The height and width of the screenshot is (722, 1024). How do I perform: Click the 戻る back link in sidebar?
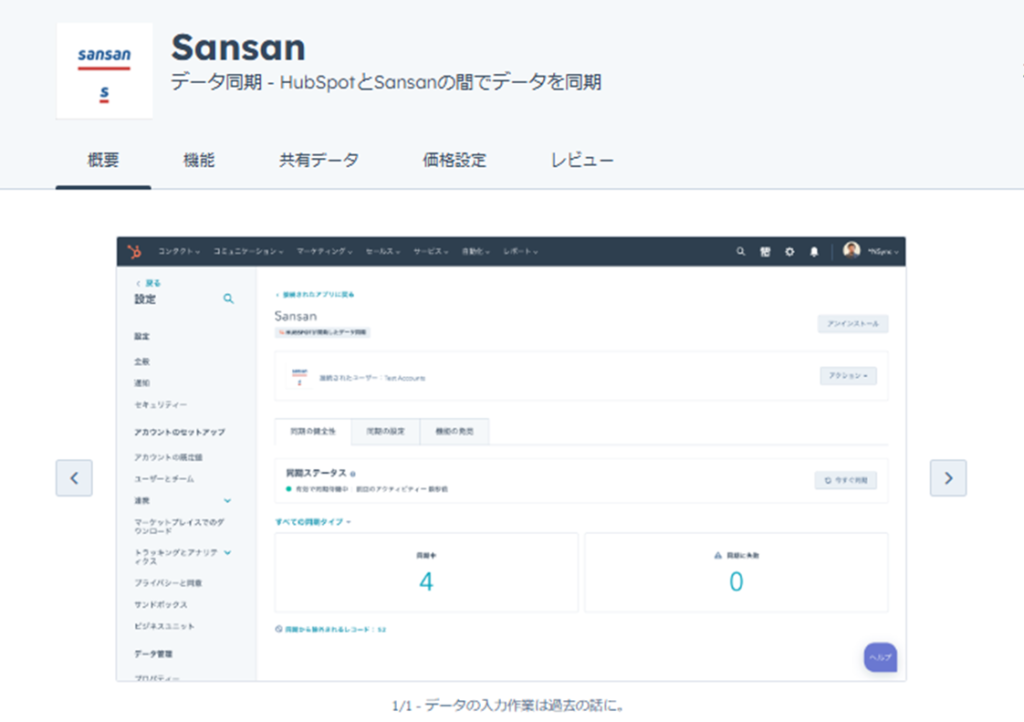[x=148, y=283]
